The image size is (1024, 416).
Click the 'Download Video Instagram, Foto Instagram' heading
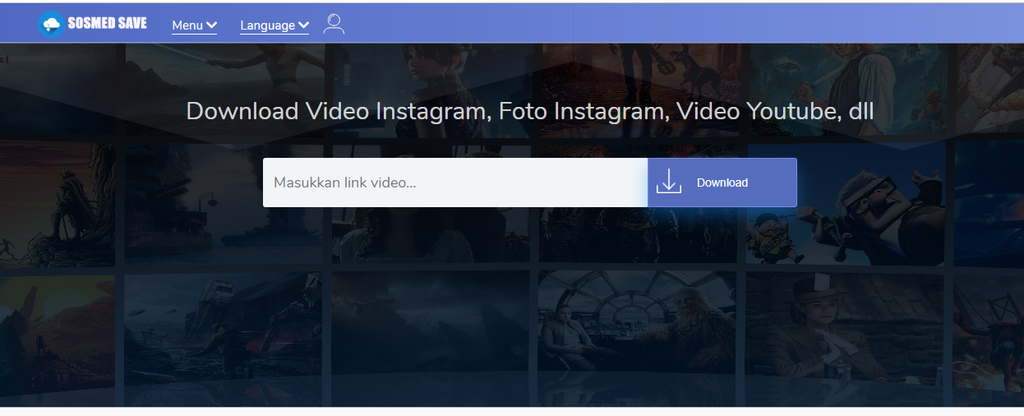530,111
